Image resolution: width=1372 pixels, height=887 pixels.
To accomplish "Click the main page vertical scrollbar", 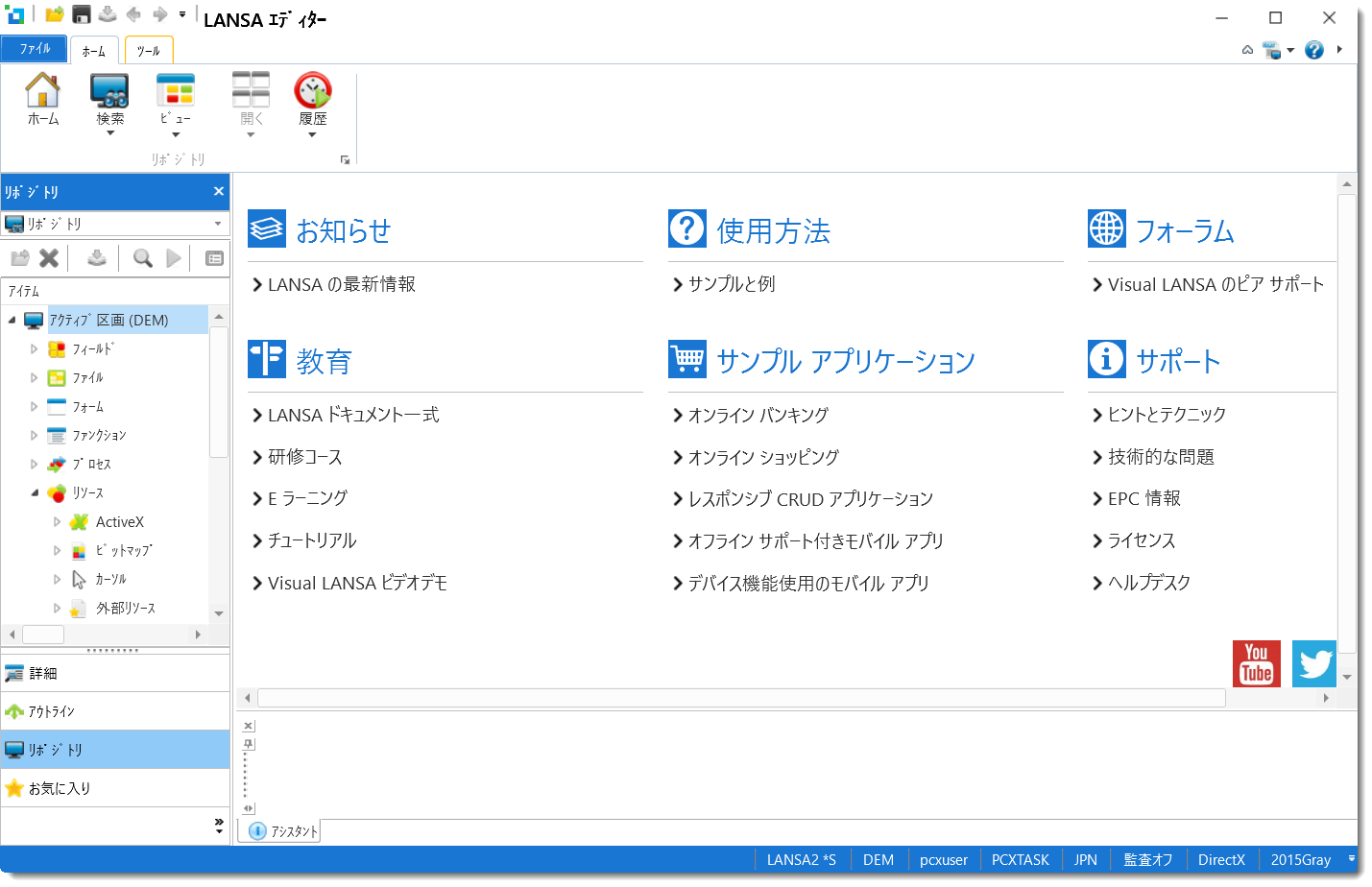I will (1347, 422).
